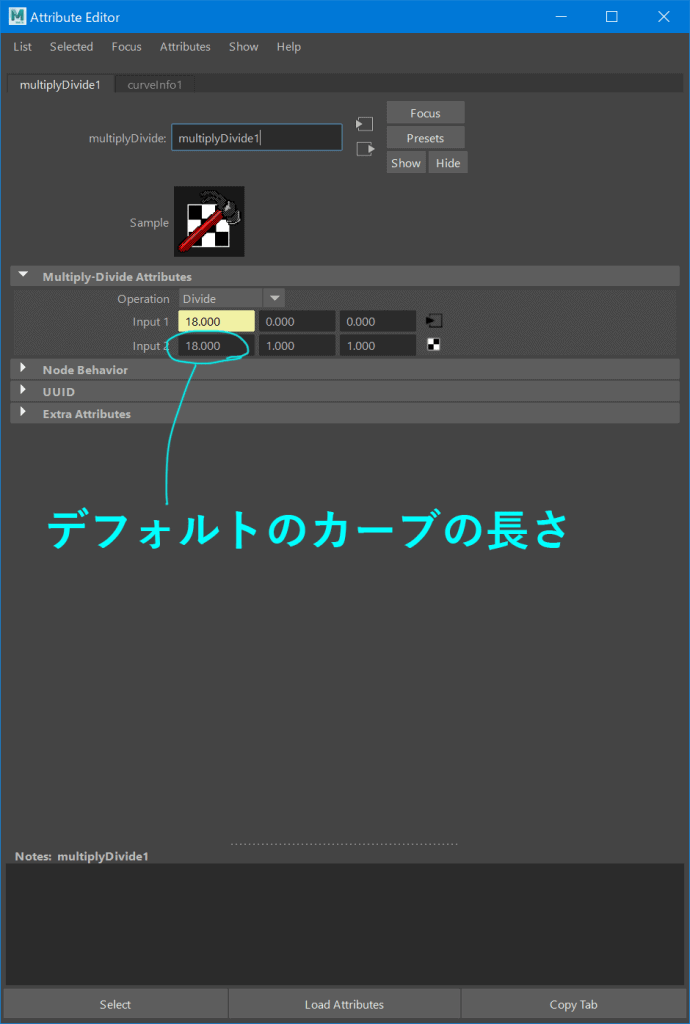
Task: Maximize the Attribute Editor window
Action: click(x=612, y=16)
